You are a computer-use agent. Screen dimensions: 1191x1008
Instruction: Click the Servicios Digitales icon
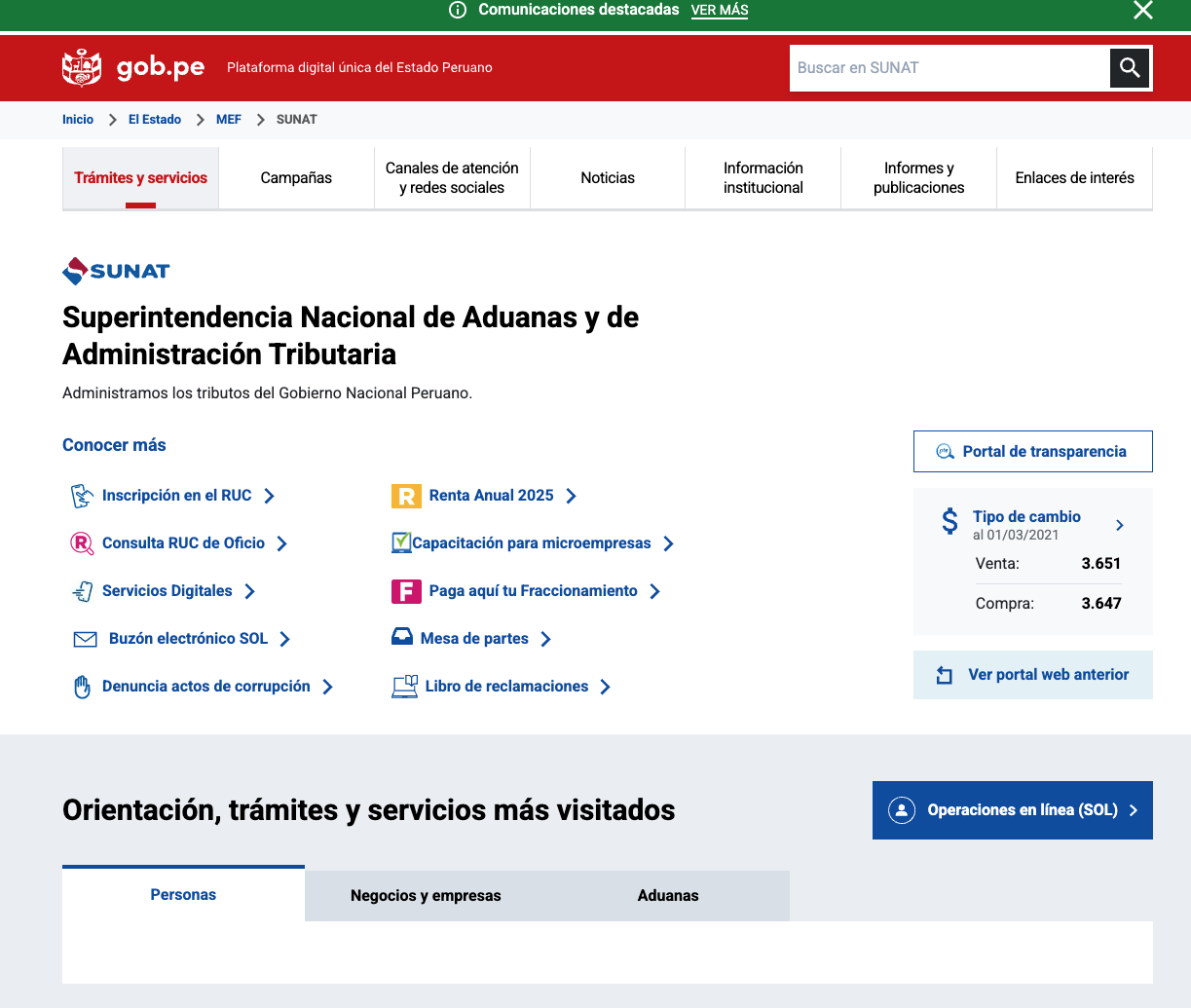[82, 591]
